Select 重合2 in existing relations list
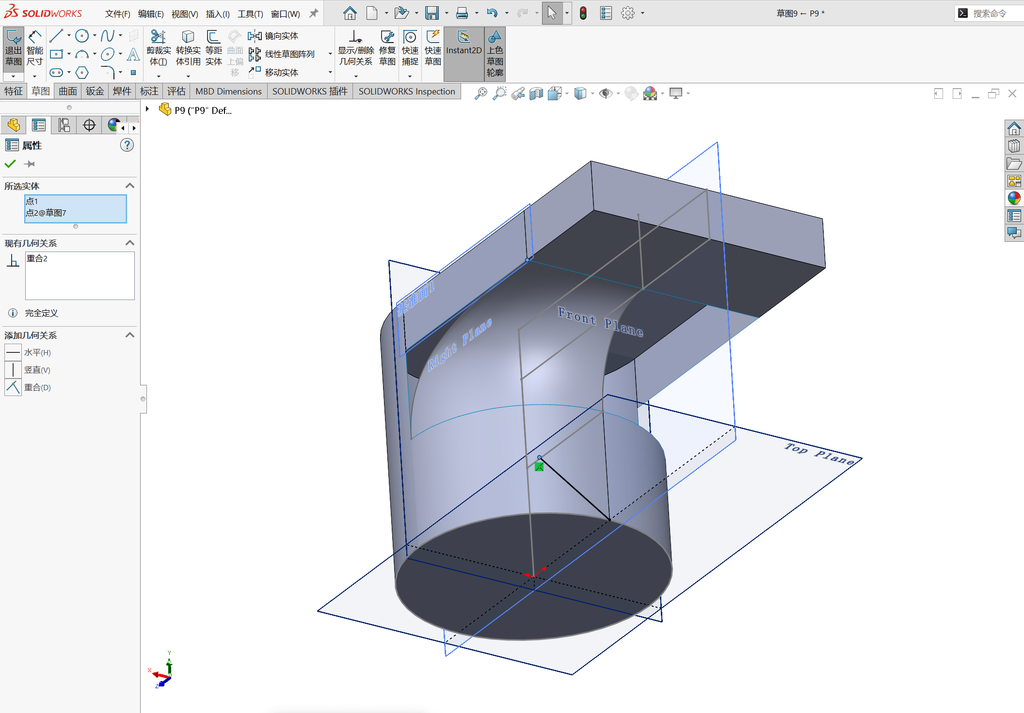 point(37,259)
